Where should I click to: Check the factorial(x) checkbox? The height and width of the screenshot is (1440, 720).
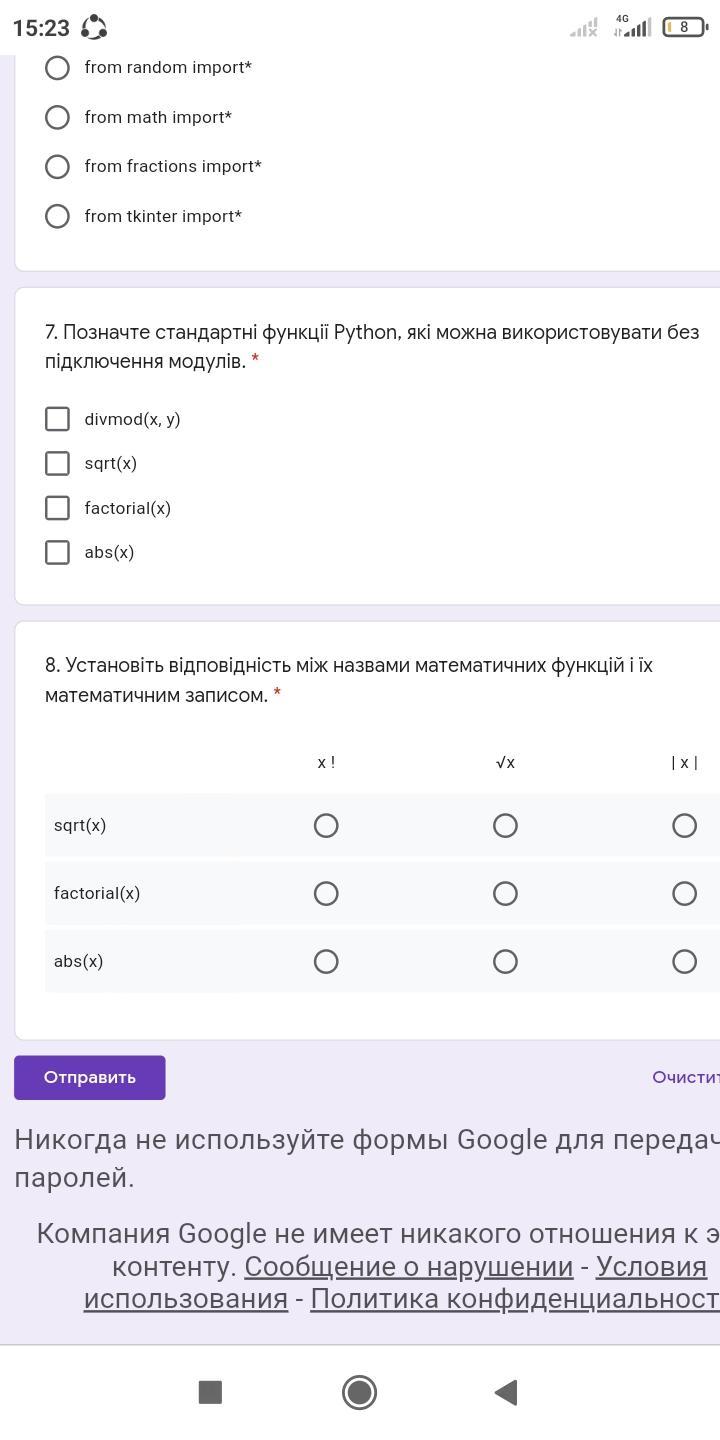(x=58, y=508)
